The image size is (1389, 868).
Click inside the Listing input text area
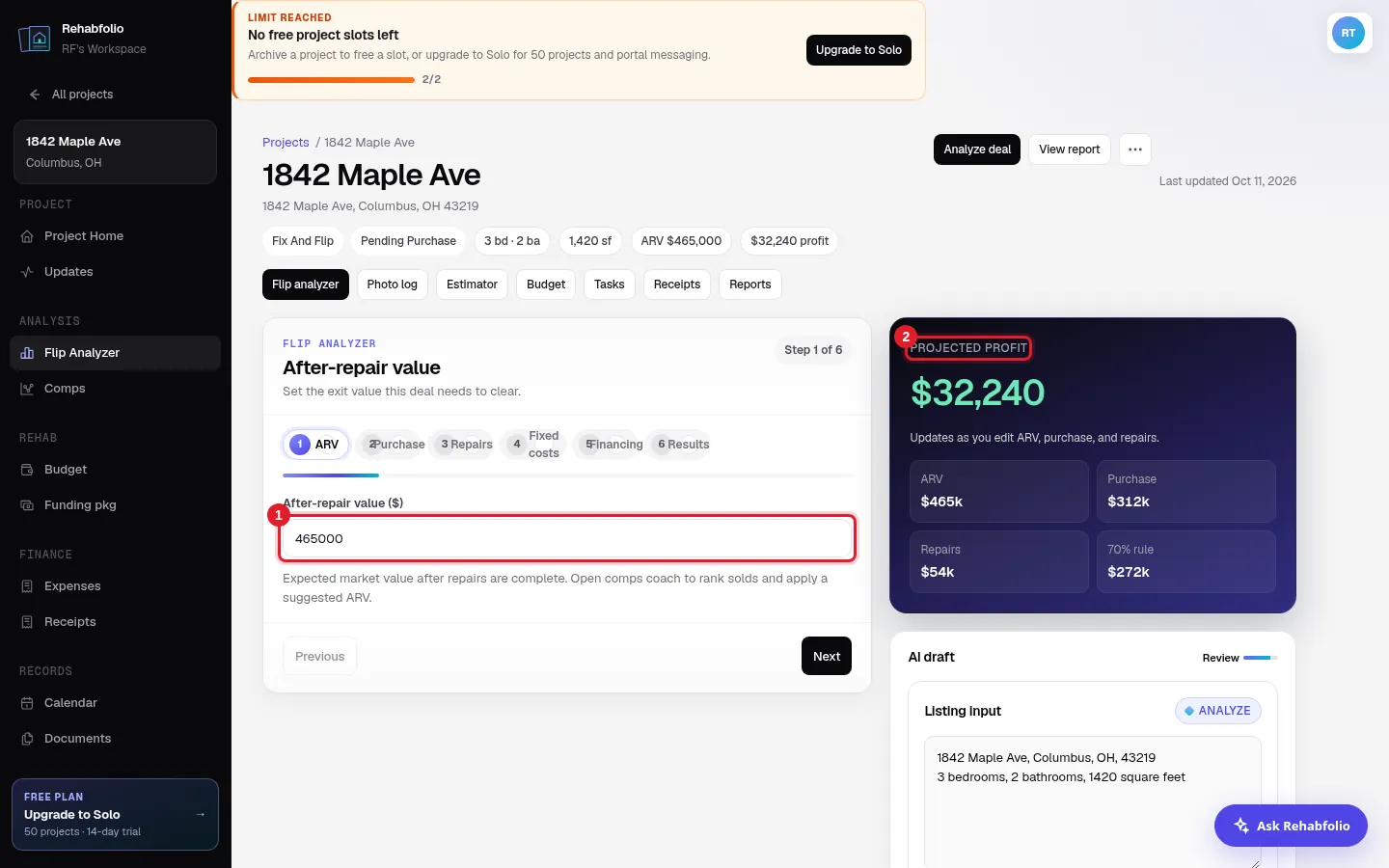pyautogui.click(x=1093, y=802)
